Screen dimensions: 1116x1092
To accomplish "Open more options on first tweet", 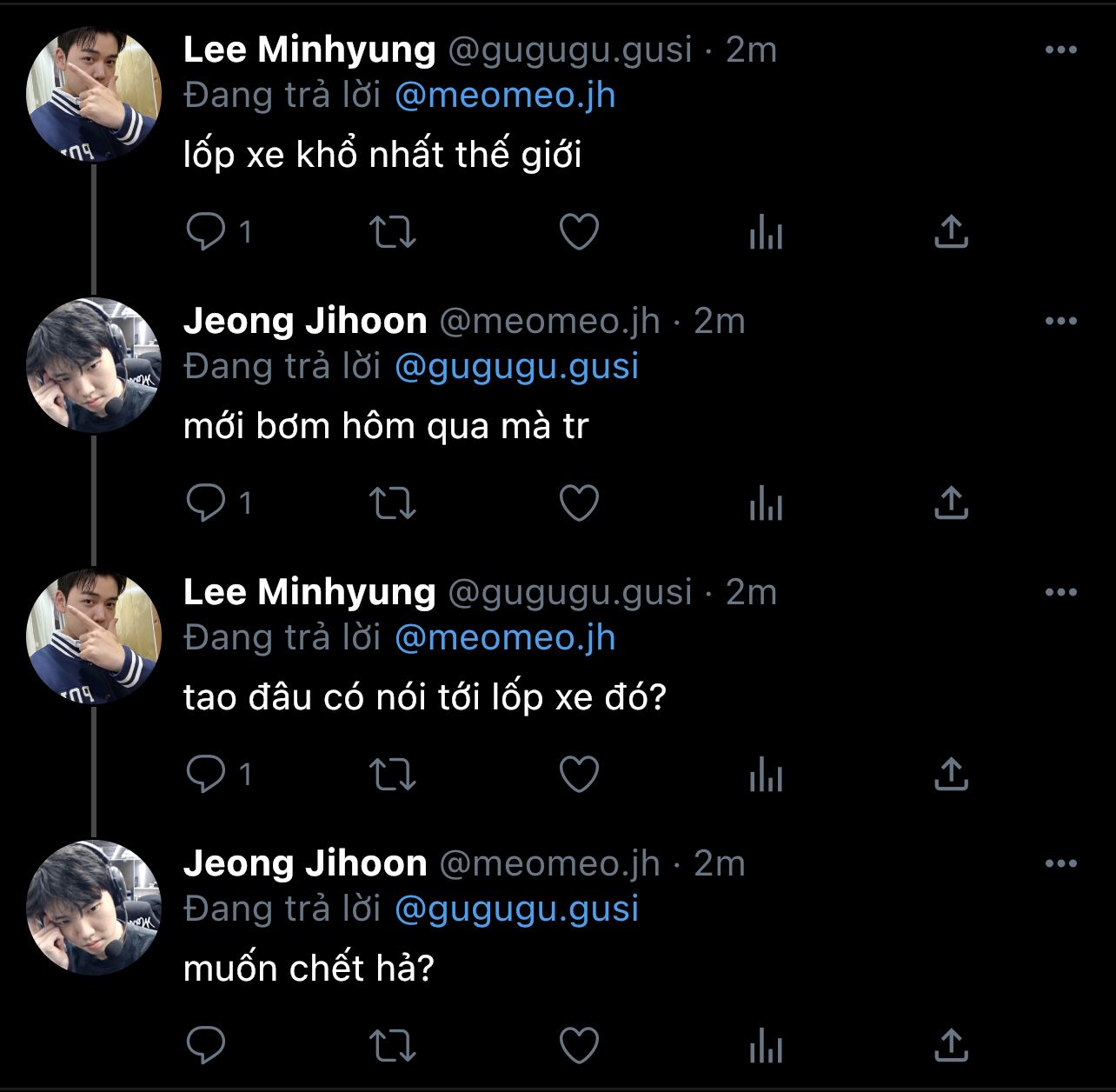I will tap(1060, 50).
